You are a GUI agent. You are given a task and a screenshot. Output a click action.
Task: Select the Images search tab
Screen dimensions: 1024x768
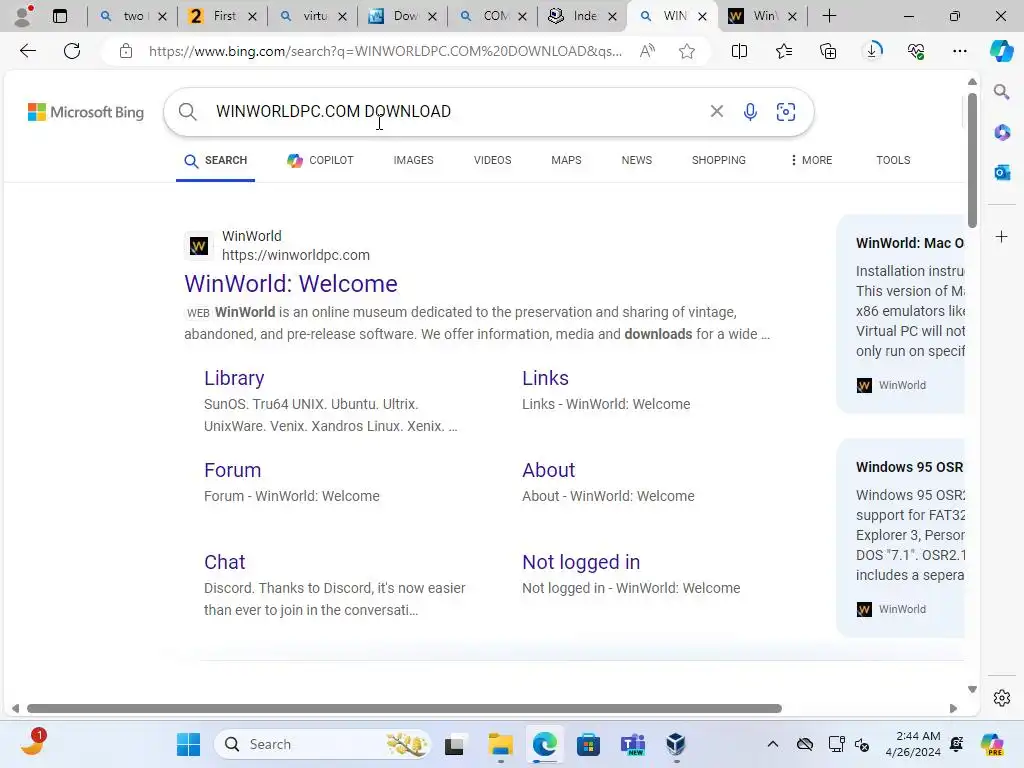click(413, 160)
